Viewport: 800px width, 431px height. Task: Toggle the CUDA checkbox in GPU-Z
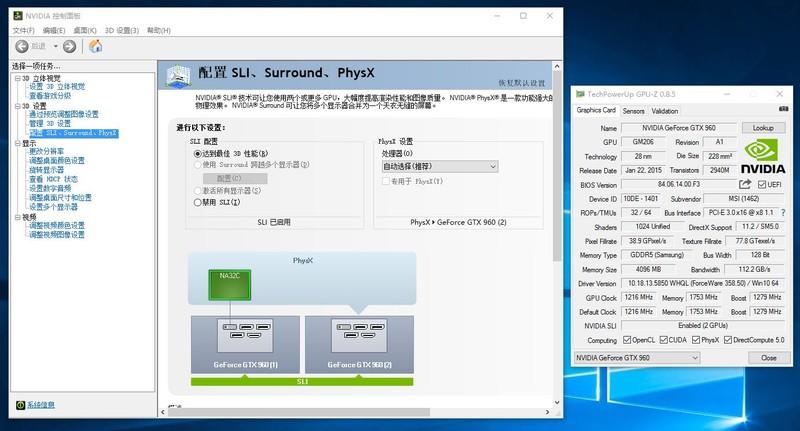click(x=663, y=340)
